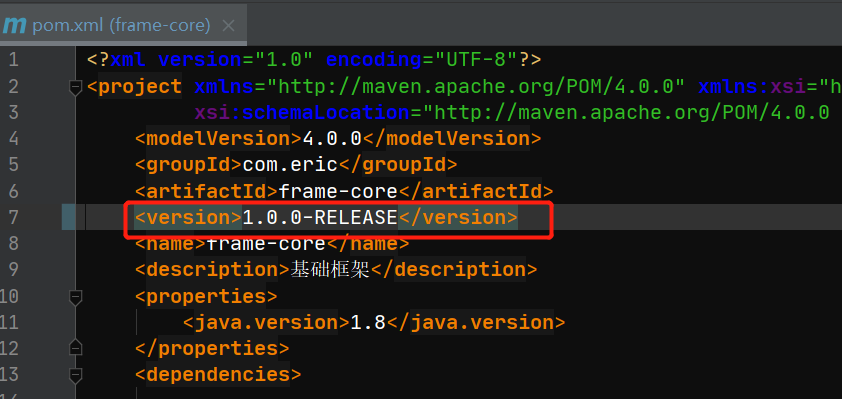842x399 pixels.
Task: Collapse the properties section fold marker
Action: point(76,297)
